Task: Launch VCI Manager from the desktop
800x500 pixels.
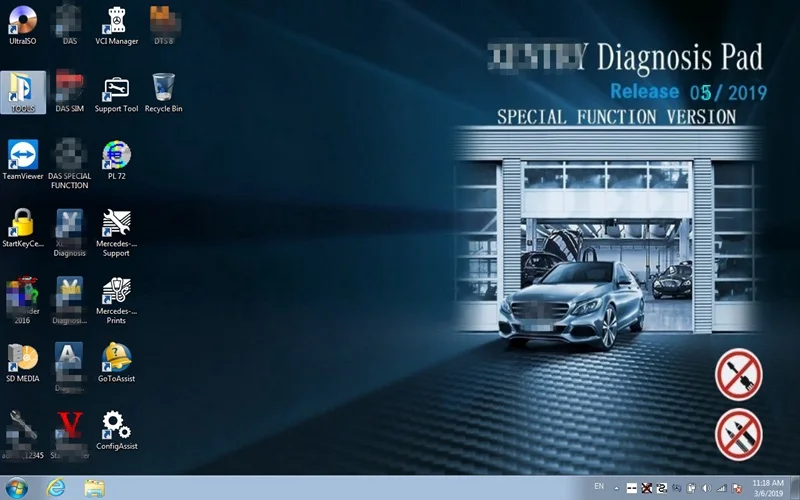Action: 116,21
